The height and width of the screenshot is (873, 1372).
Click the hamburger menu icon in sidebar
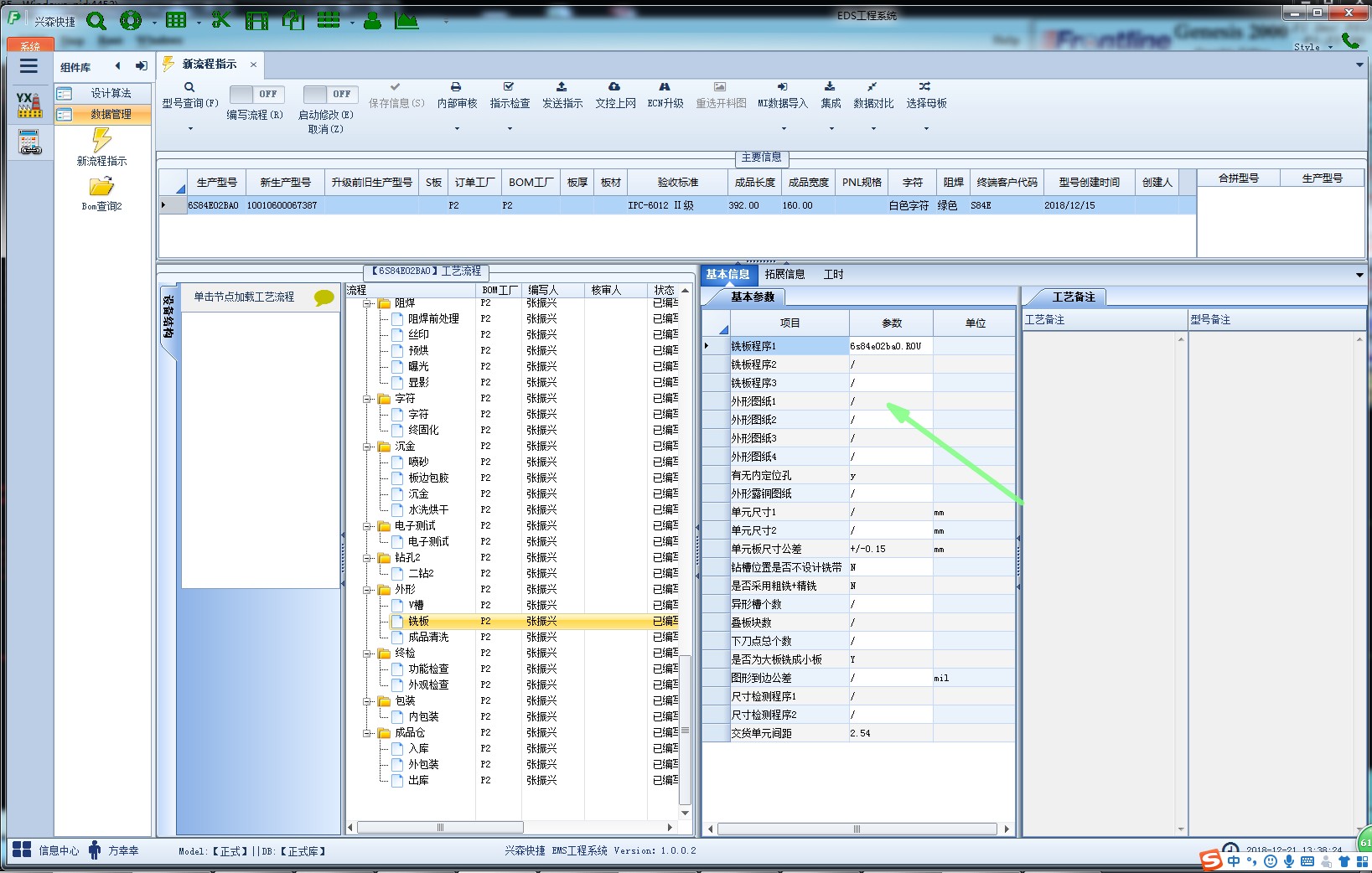click(28, 66)
